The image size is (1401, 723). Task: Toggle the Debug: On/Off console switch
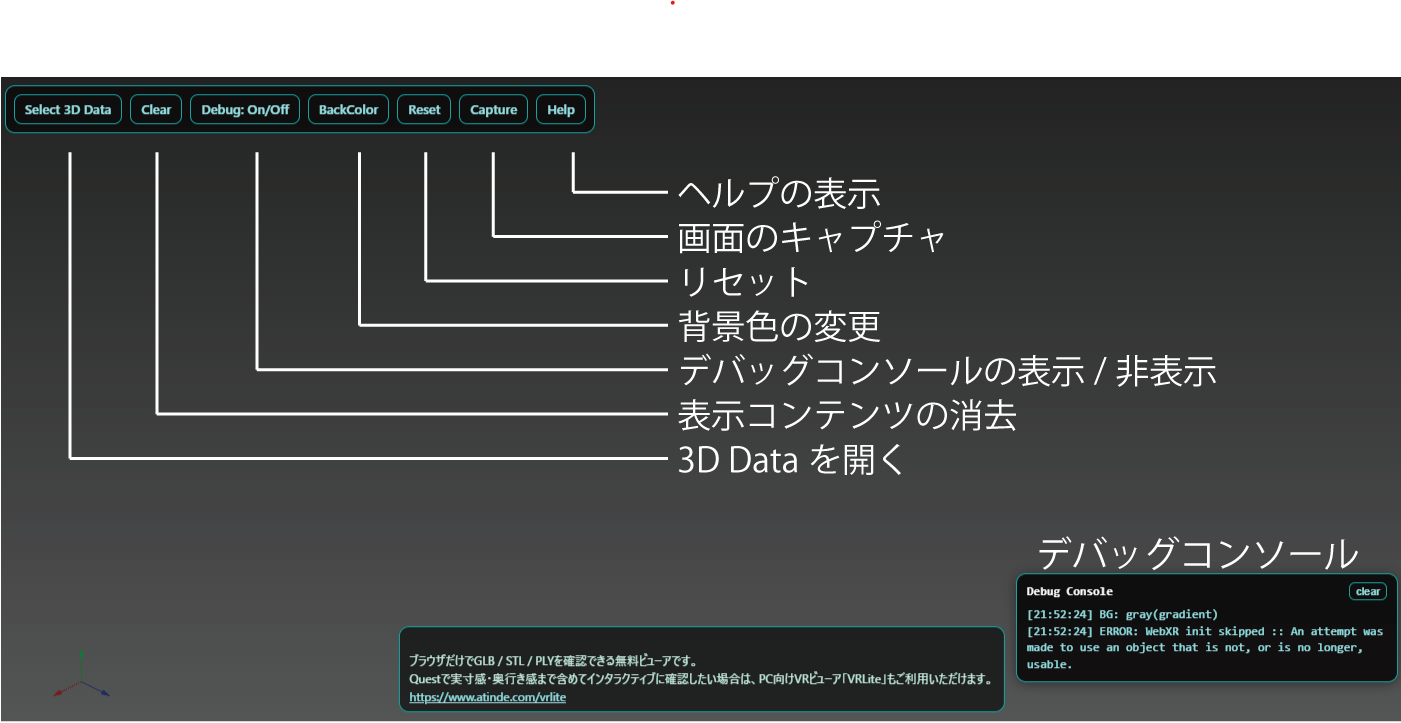(x=245, y=110)
